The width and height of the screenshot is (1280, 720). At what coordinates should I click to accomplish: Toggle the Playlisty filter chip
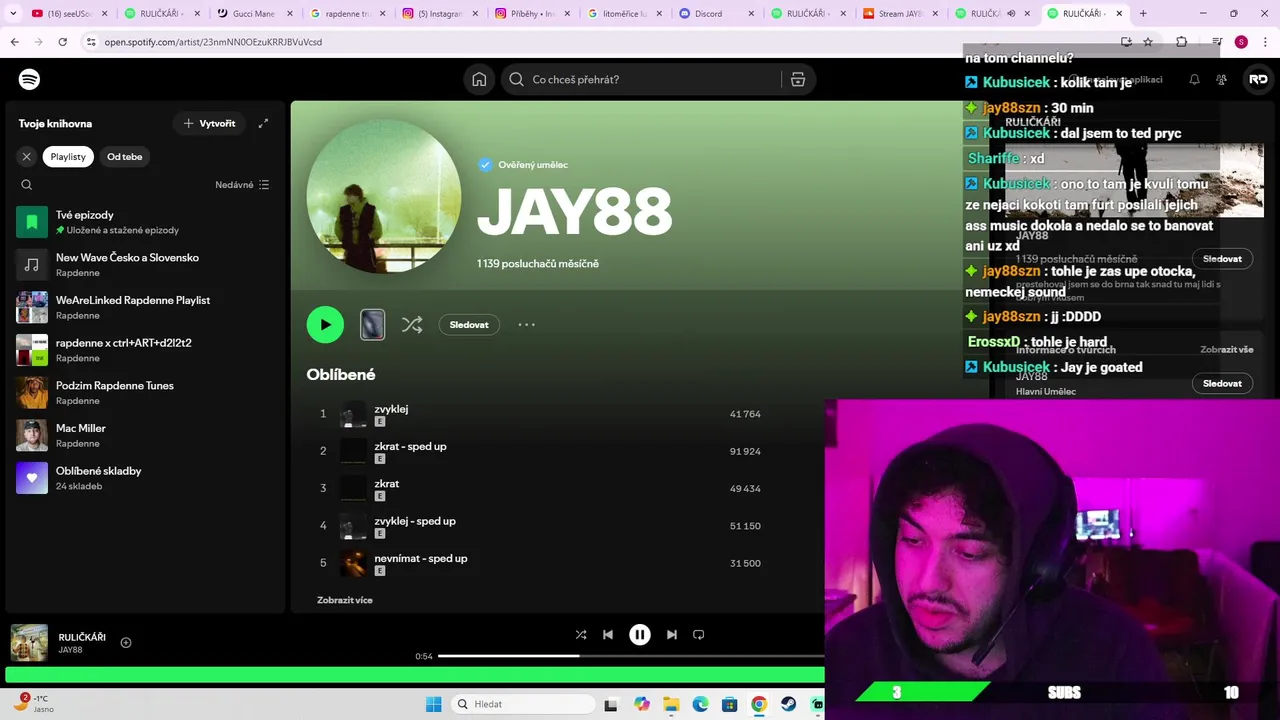(68, 156)
